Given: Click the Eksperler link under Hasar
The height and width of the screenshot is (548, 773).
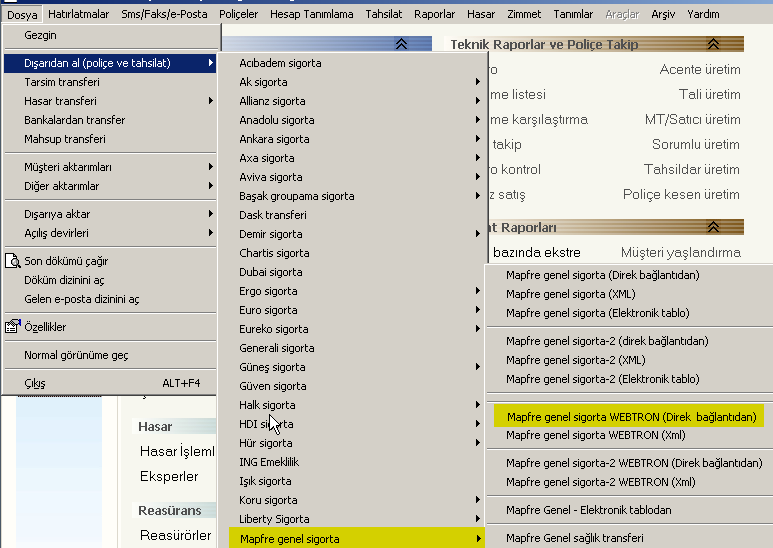Looking at the screenshot, I should 169,476.
